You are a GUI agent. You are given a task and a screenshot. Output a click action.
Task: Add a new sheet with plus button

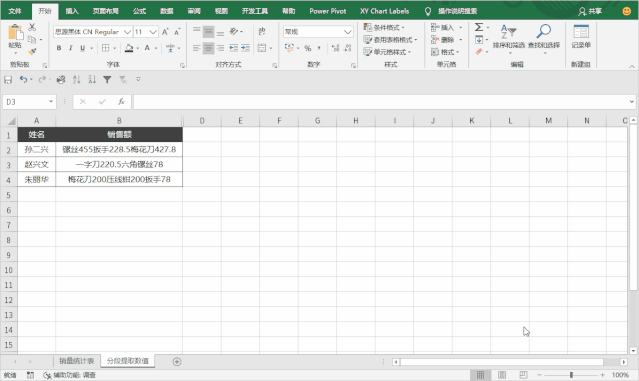point(177,361)
